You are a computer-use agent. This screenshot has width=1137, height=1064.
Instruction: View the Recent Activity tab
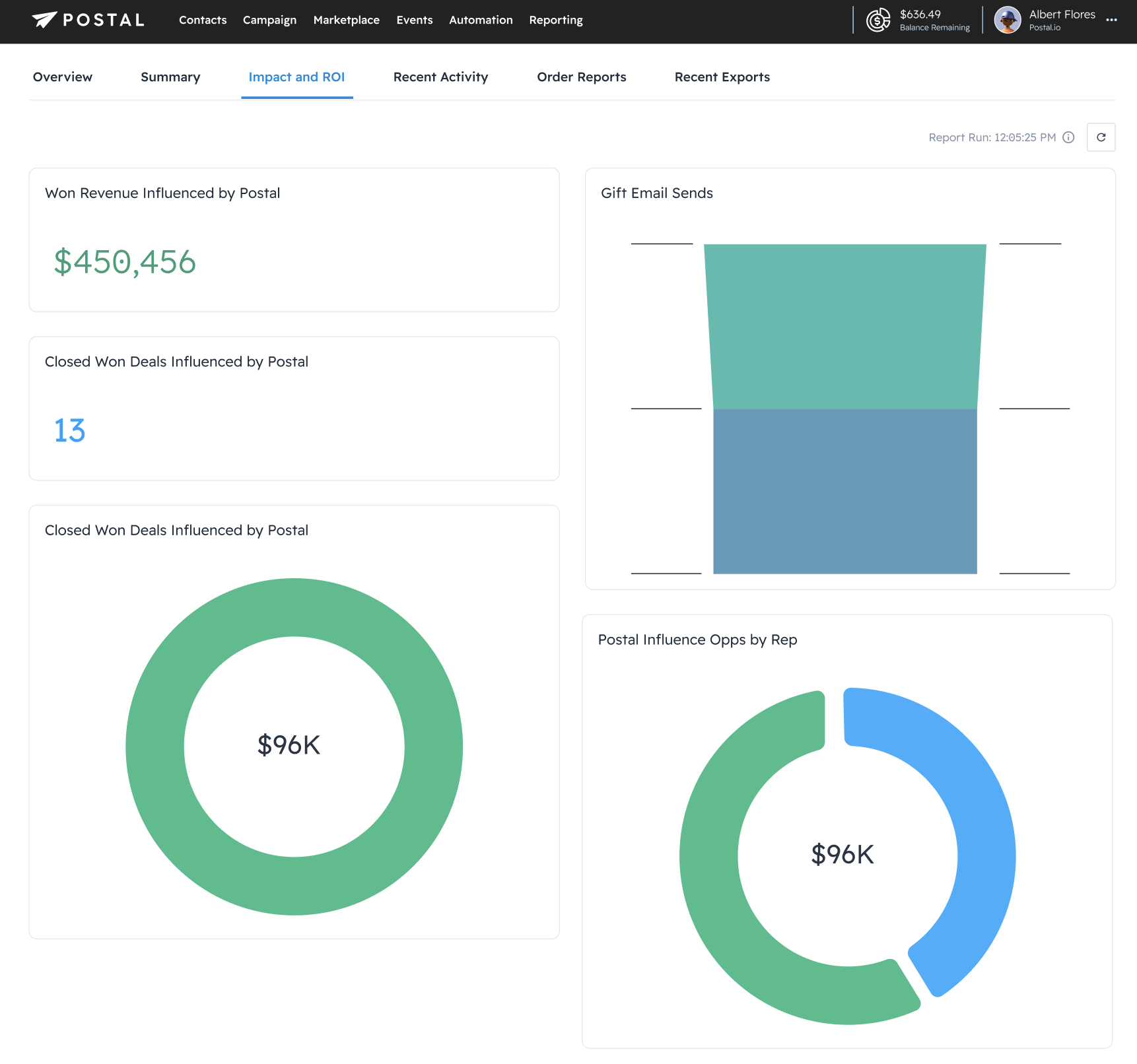440,77
